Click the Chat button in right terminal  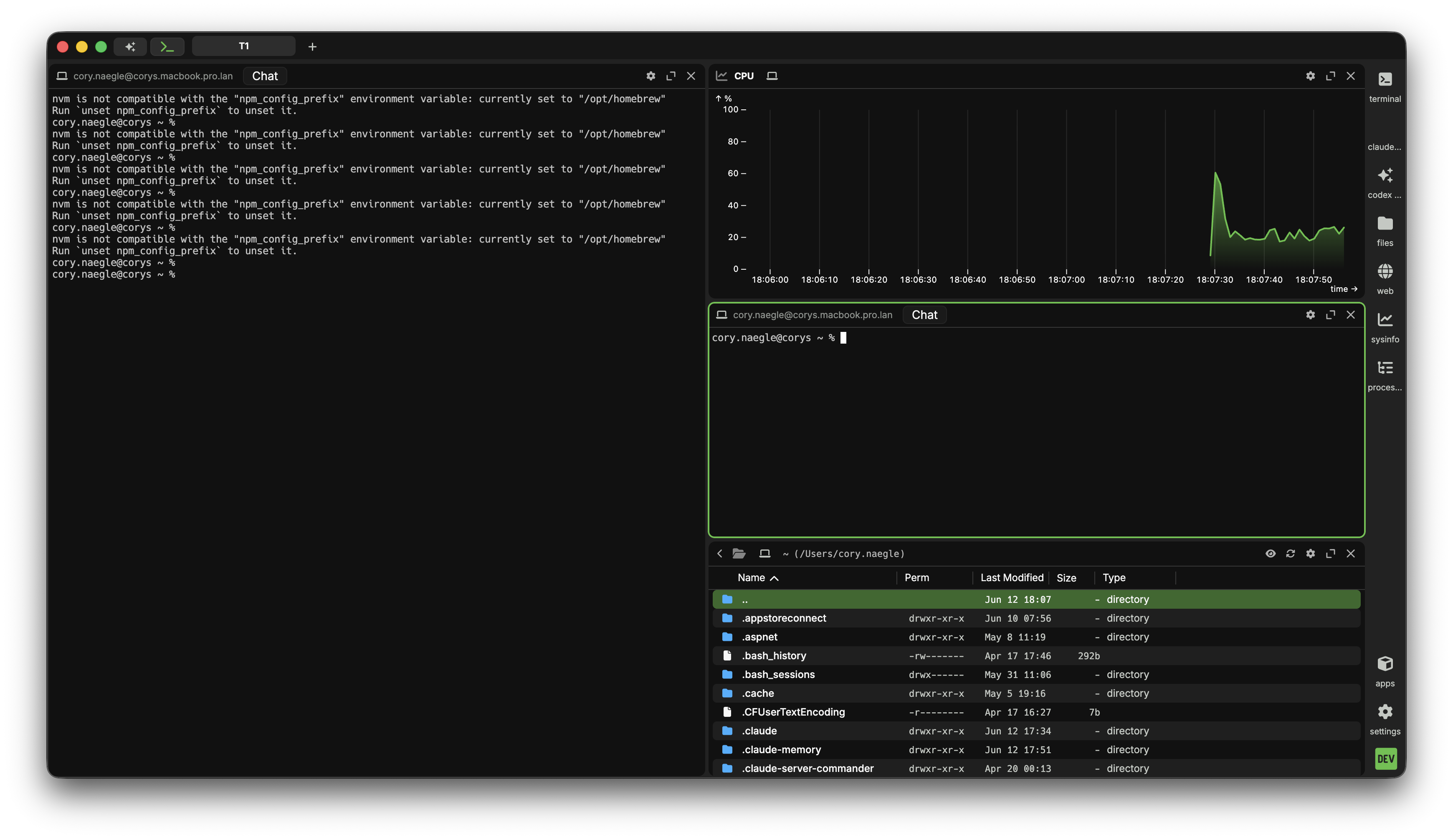click(x=924, y=315)
